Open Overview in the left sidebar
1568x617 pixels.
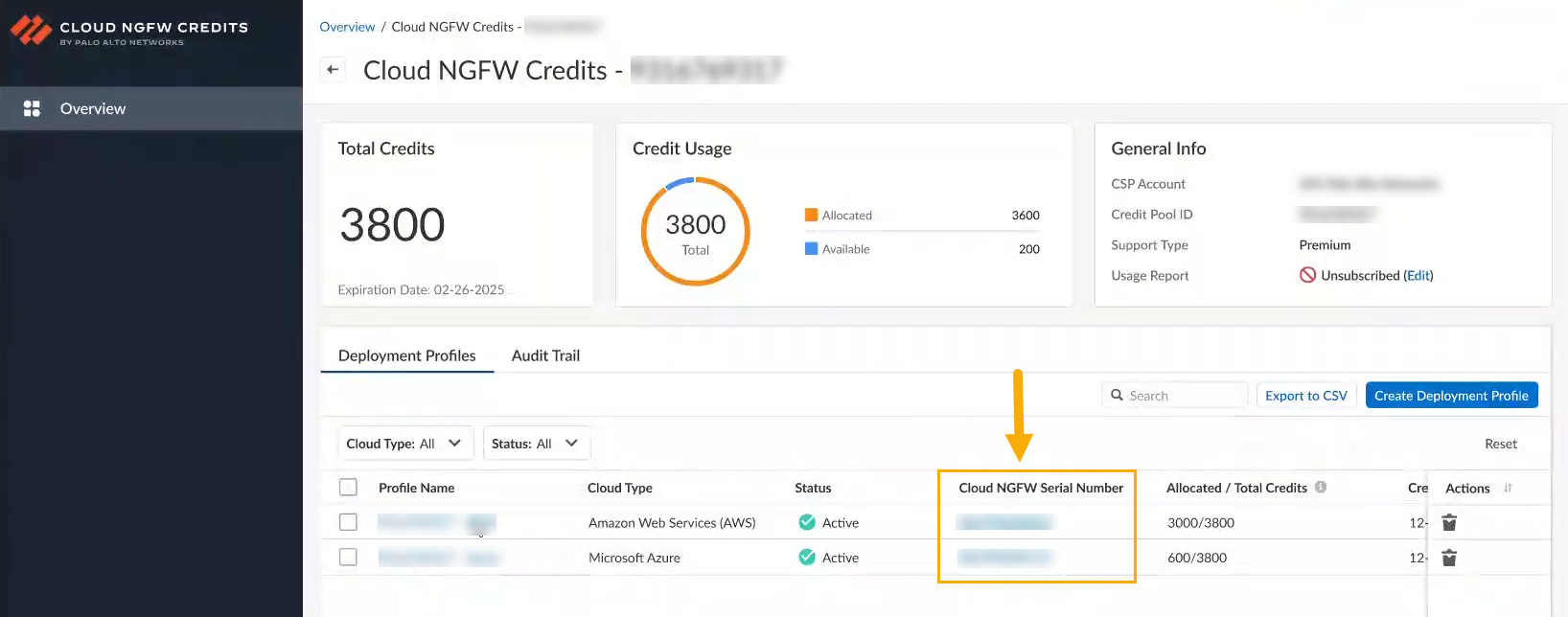(151, 108)
